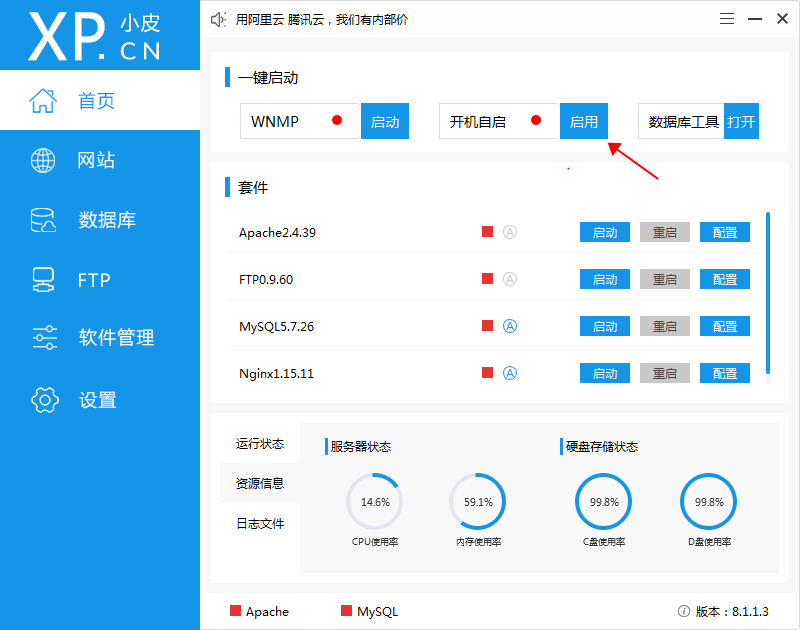Open 配置 for MySQL5.7.26

[x=724, y=326]
